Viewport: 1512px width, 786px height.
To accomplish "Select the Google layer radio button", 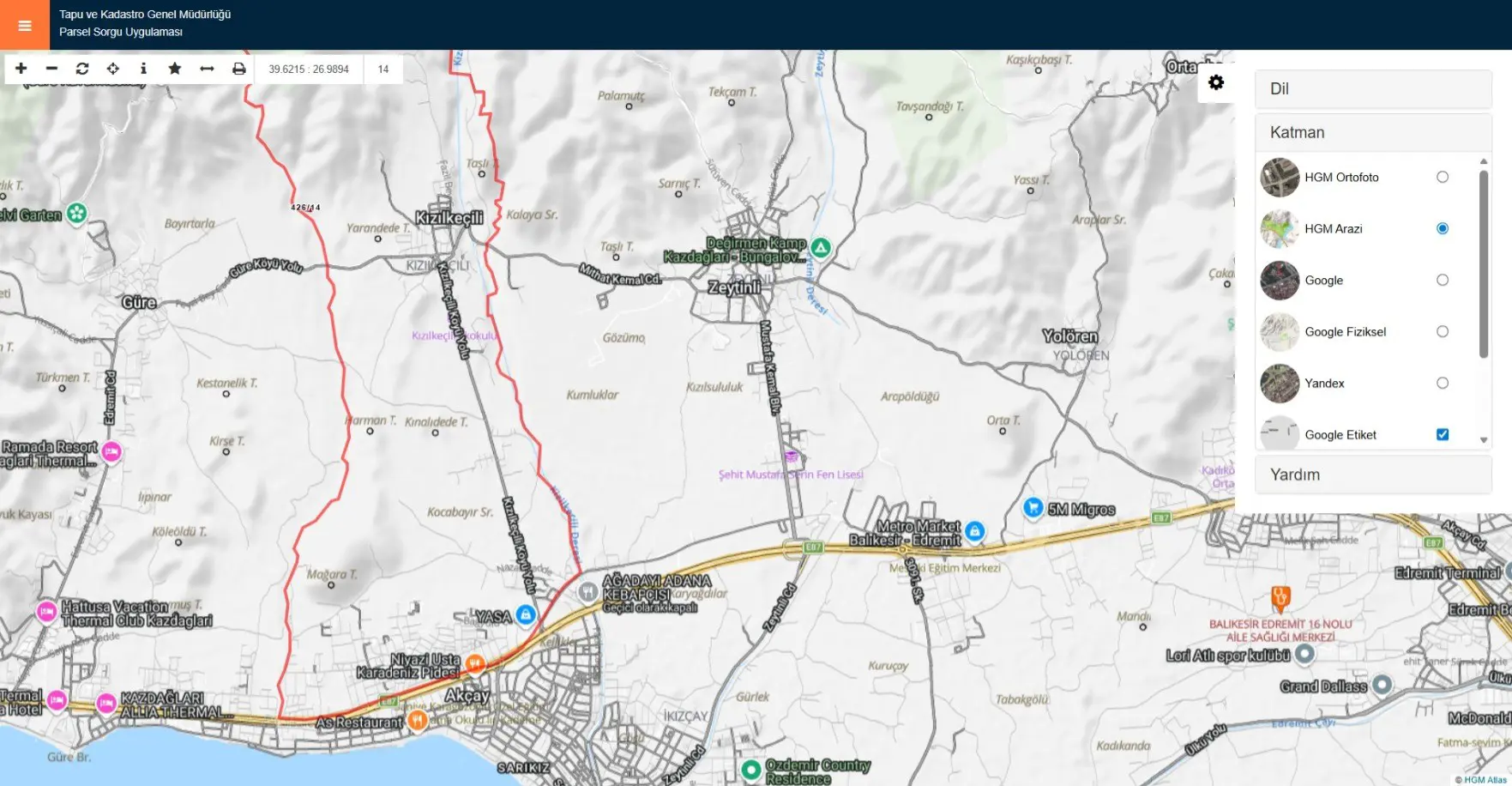I will point(1443,280).
